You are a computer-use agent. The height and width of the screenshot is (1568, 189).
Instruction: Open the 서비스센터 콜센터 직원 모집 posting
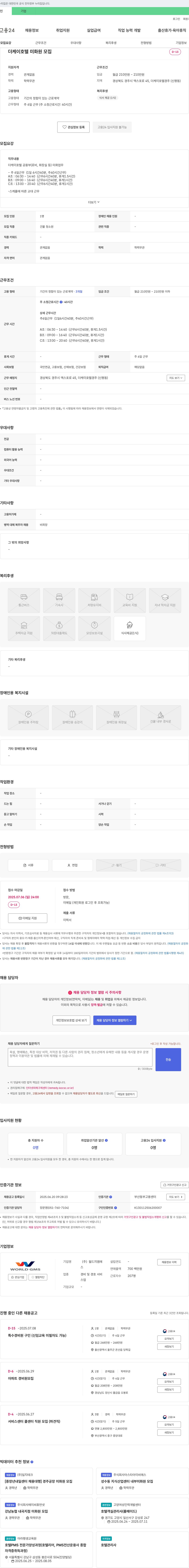pos(34,1421)
